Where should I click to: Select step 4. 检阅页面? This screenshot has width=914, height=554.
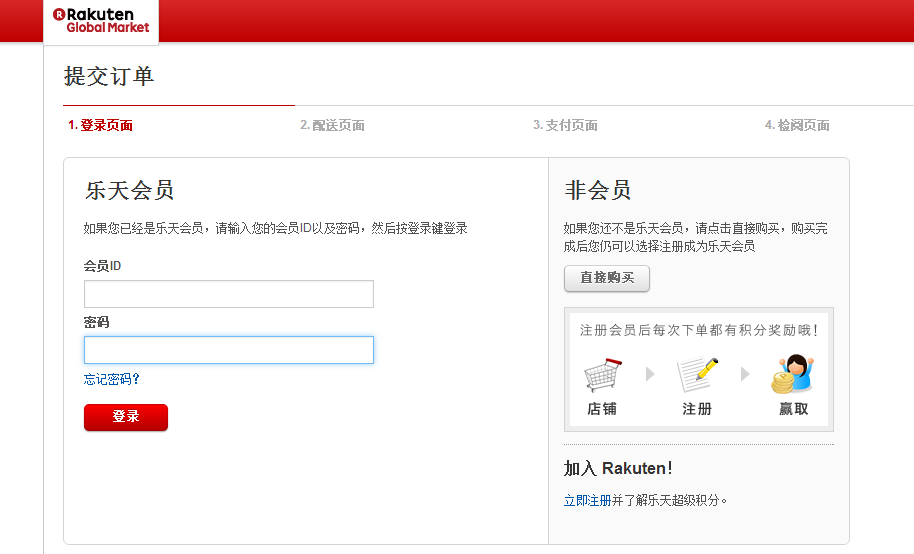pyautogui.click(x=797, y=125)
